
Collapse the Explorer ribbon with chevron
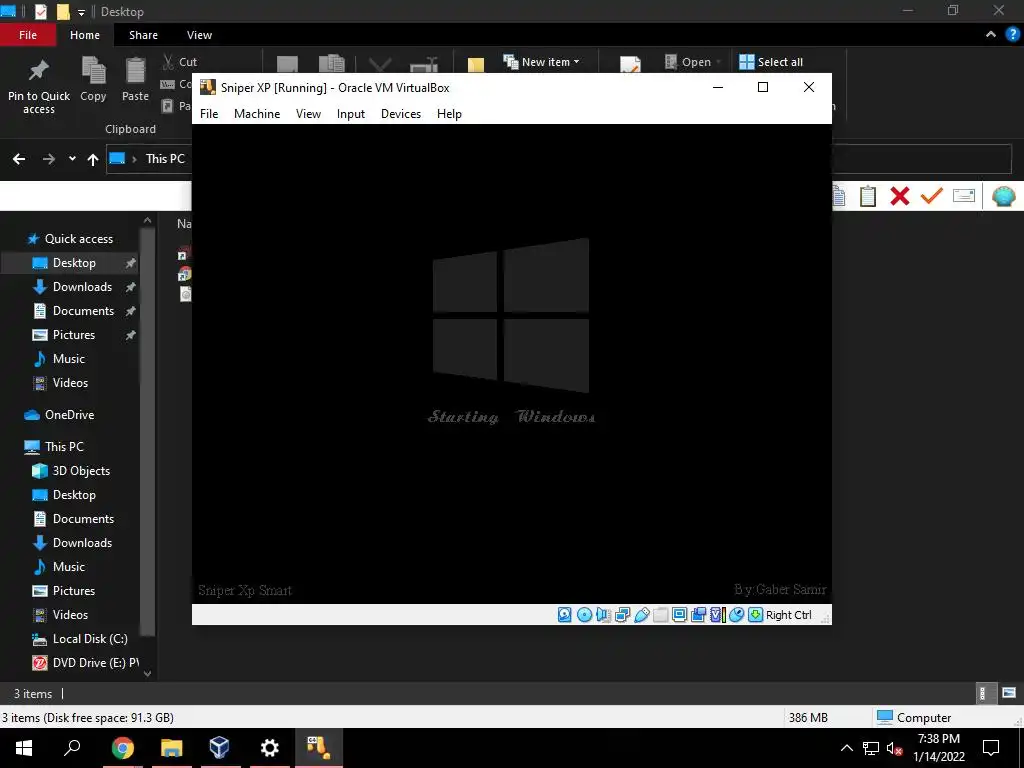[991, 35]
